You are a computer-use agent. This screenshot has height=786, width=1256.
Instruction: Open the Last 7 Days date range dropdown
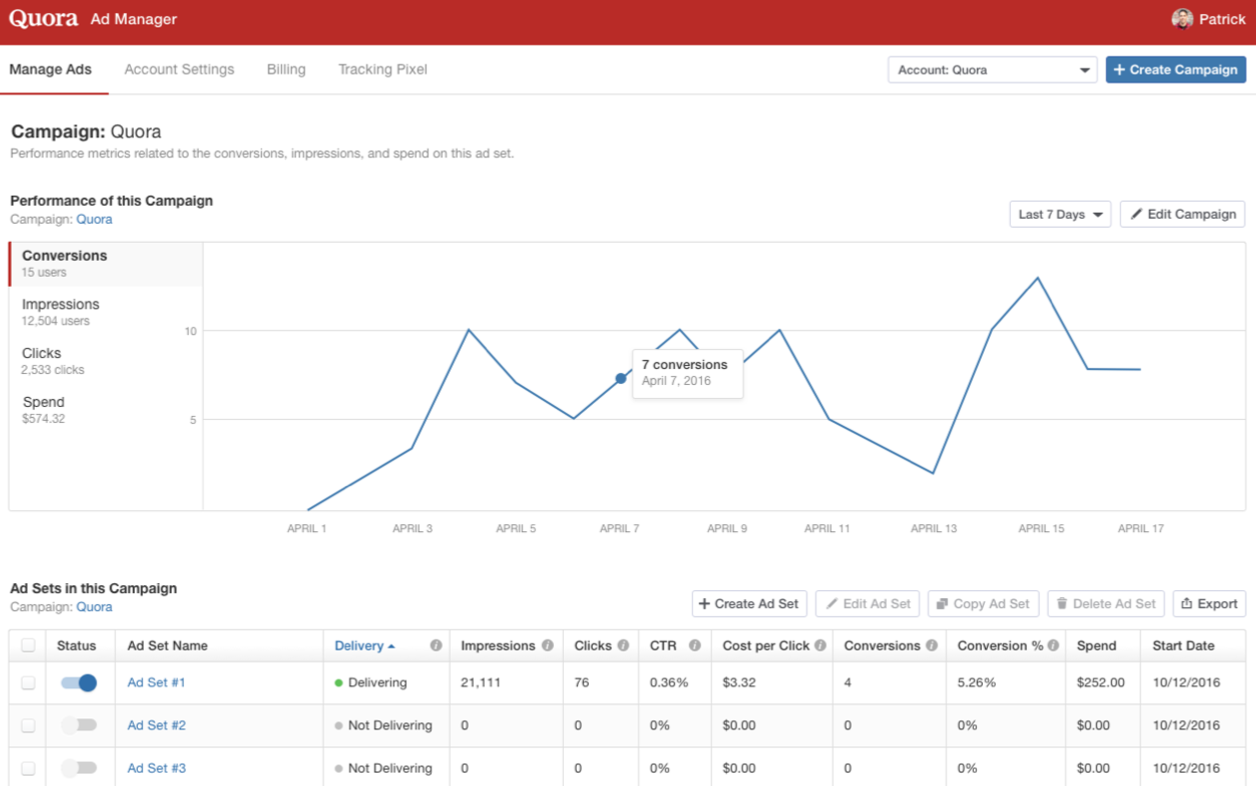coord(1060,214)
